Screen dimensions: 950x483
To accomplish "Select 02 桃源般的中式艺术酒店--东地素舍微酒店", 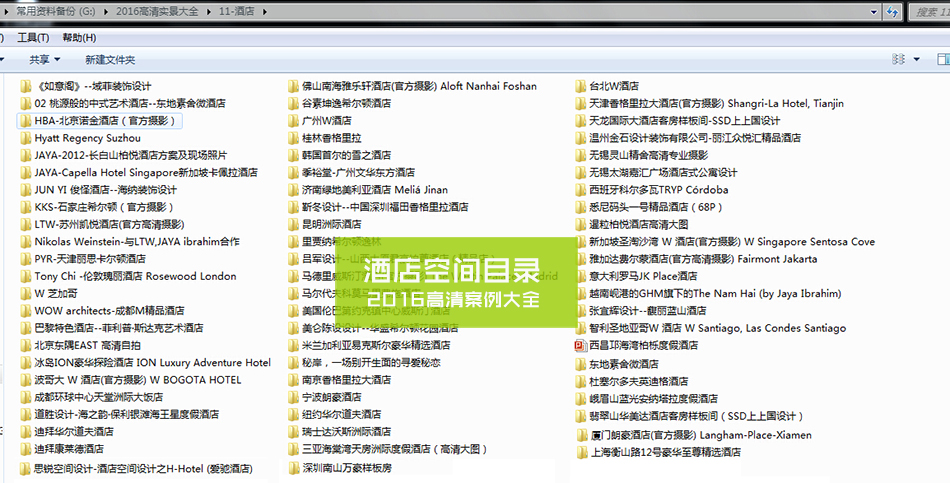I will [x=130, y=104].
